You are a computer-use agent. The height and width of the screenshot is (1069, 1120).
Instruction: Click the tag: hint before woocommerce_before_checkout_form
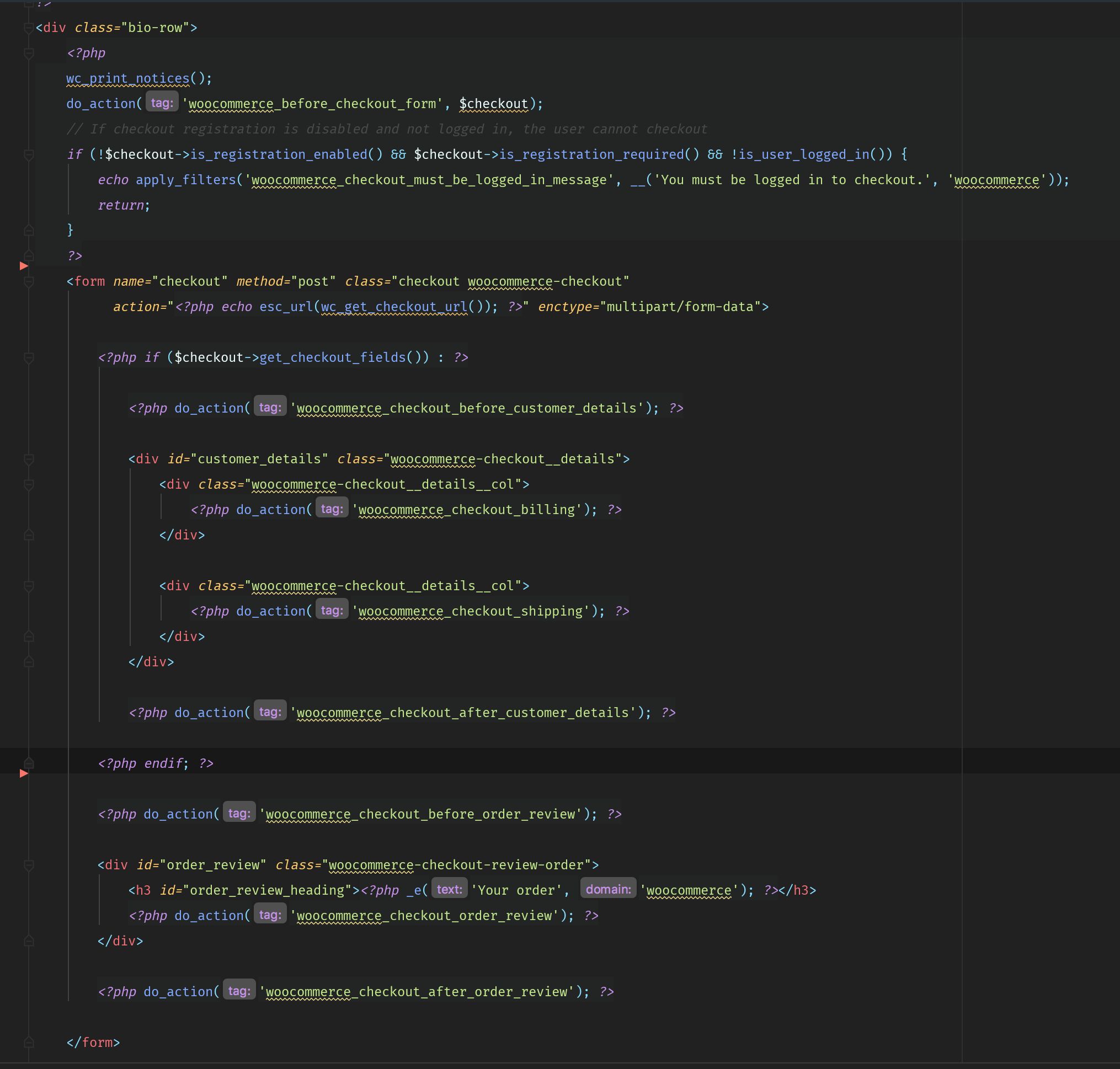pos(162,103)
